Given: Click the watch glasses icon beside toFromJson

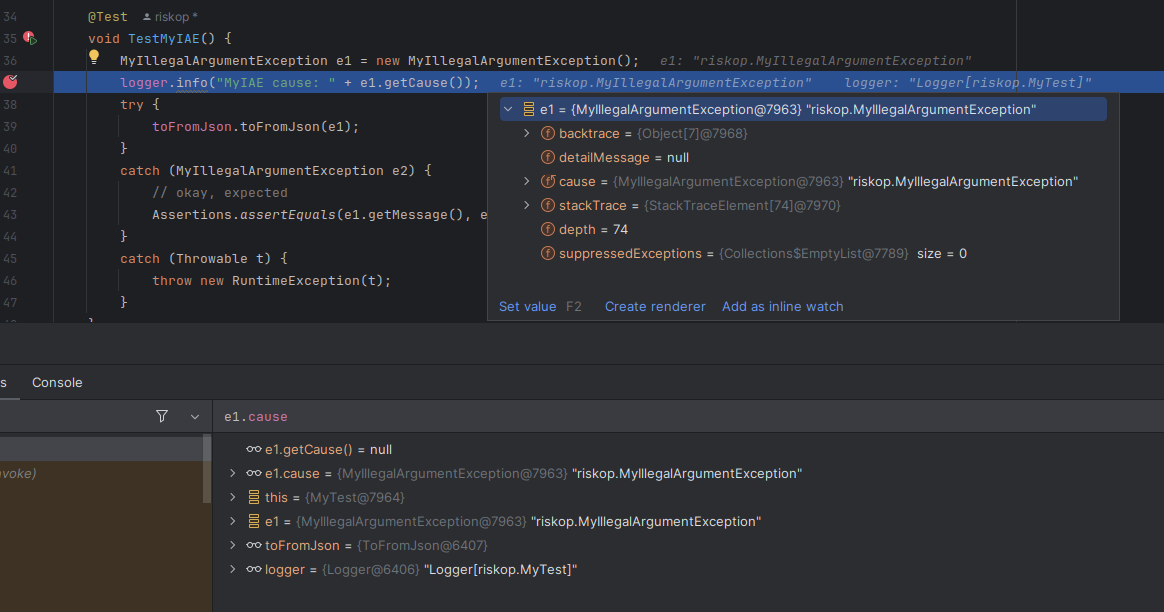Looking at the screenshot, I should (254, 545).
